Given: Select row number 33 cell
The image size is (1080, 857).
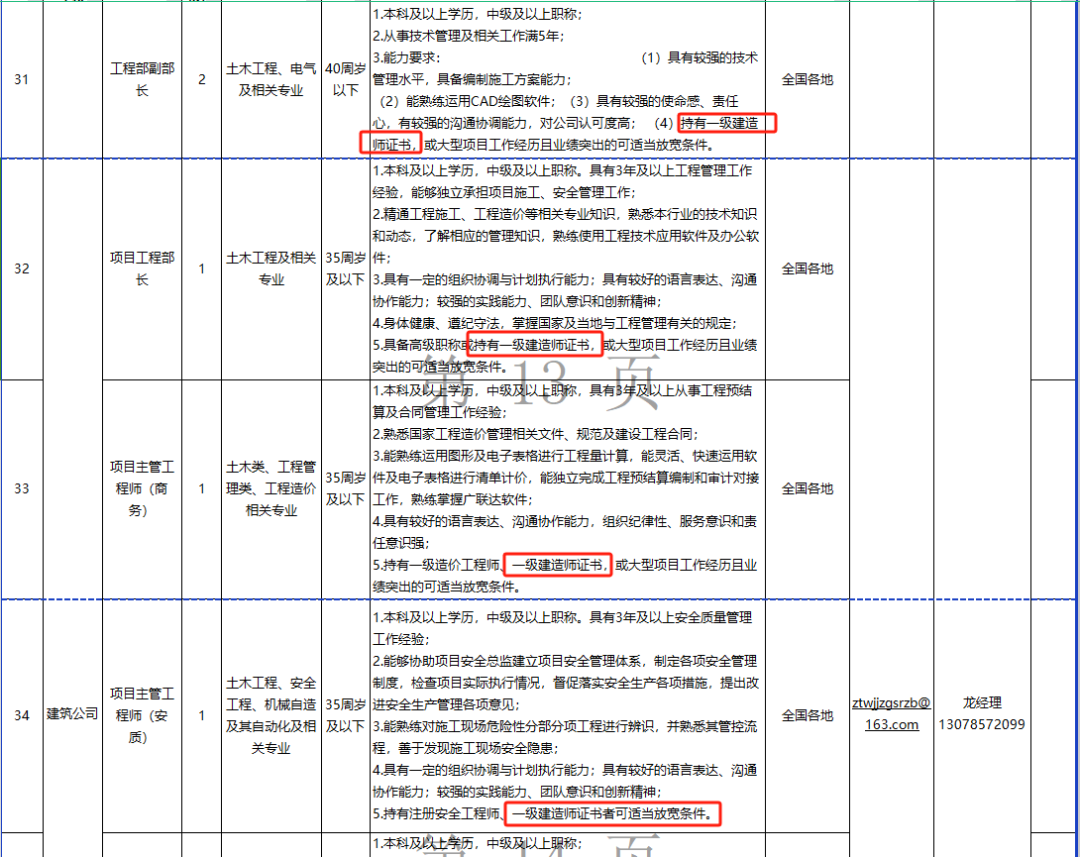Looking at the screenshot, I should coord(22,488).
